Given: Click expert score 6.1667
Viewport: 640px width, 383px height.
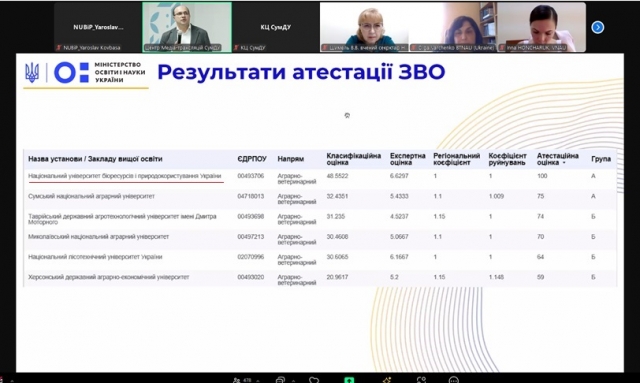Looking at the screenshot, I should click(399, 257).
